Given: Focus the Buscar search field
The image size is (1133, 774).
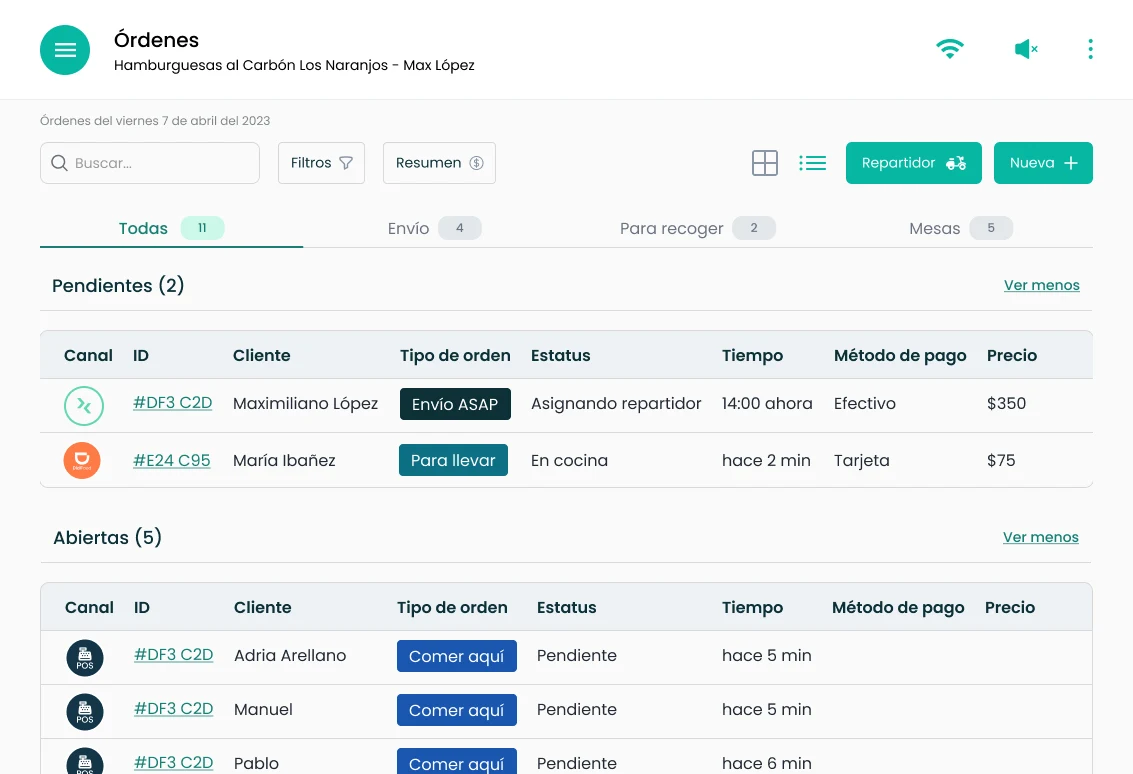Looking at the screenshot, I should pos(150,163).
